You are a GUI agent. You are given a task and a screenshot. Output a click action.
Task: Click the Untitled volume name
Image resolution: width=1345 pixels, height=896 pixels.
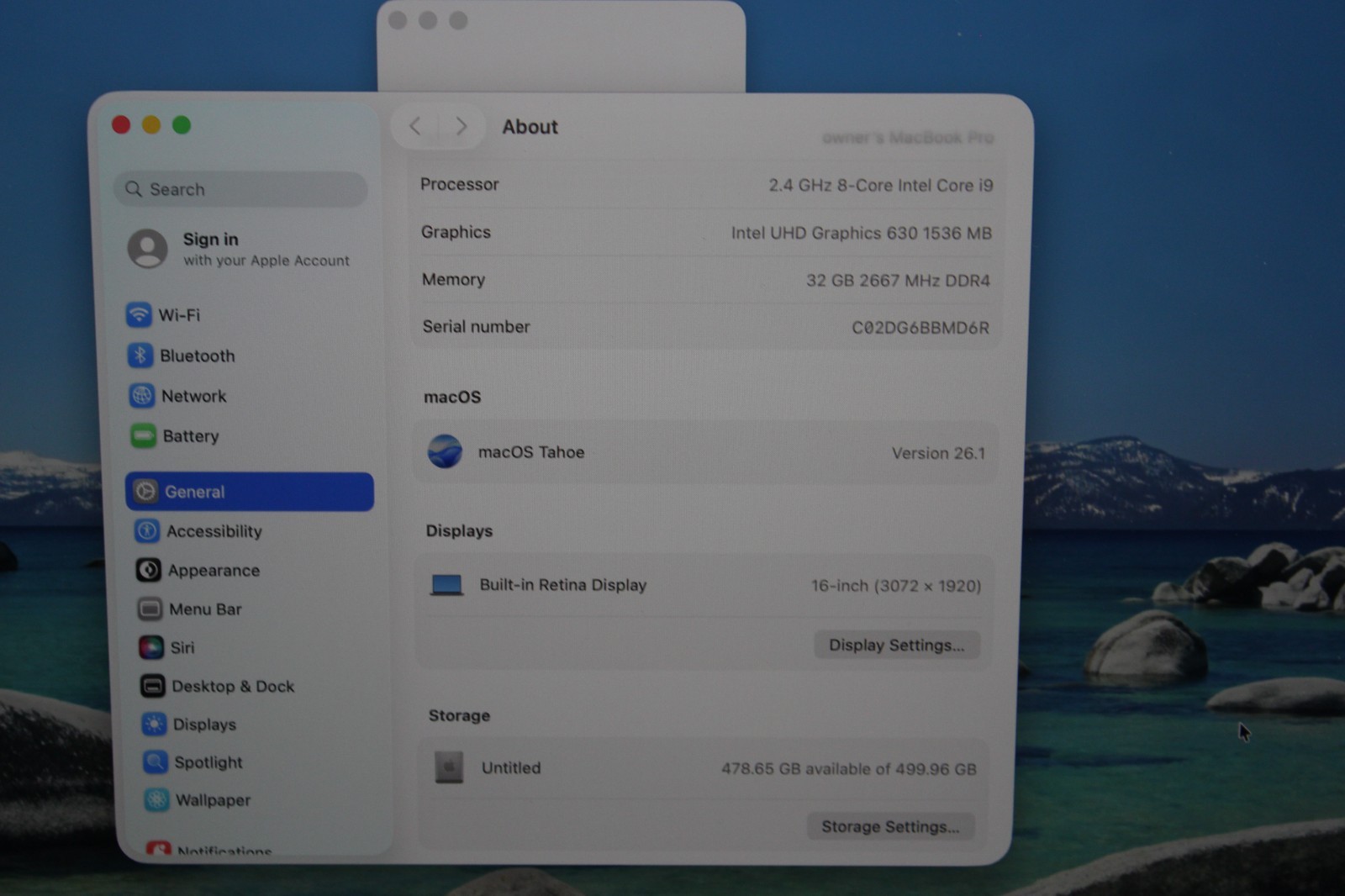click(511, 767)
